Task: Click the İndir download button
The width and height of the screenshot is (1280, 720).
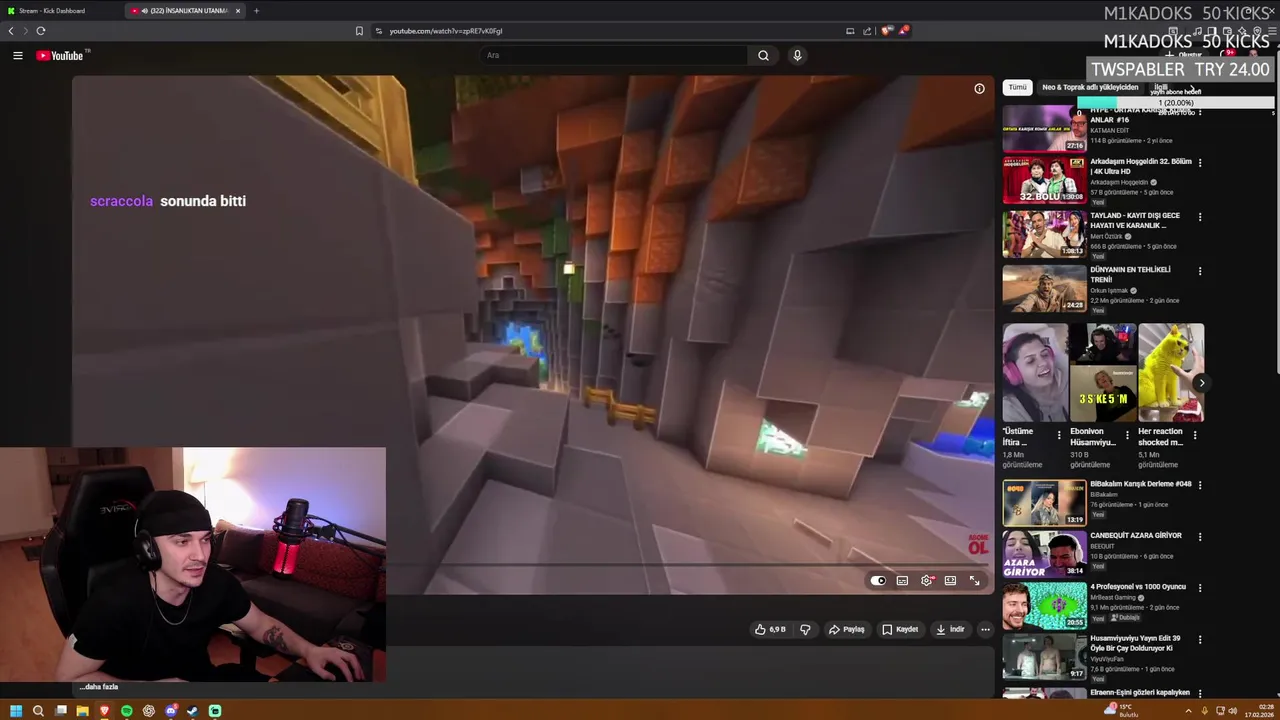Action: pyautogui.click(x=950, y=629)
